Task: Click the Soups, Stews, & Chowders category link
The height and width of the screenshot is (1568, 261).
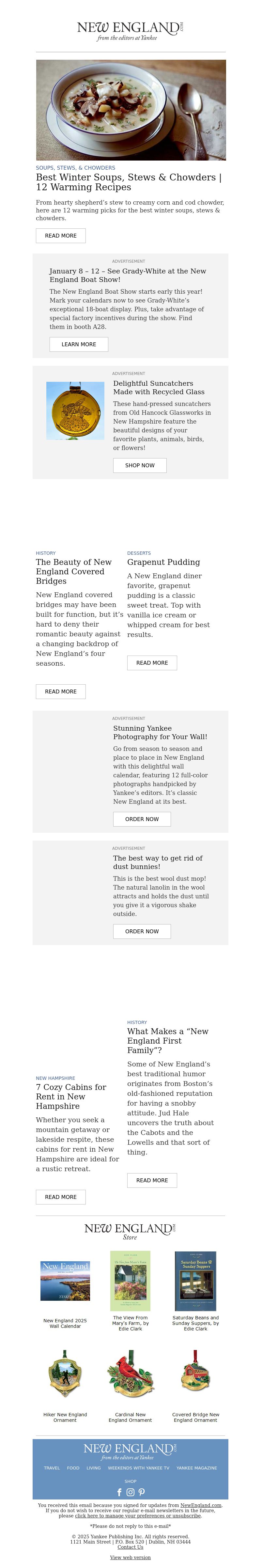Action: (75, 167)
